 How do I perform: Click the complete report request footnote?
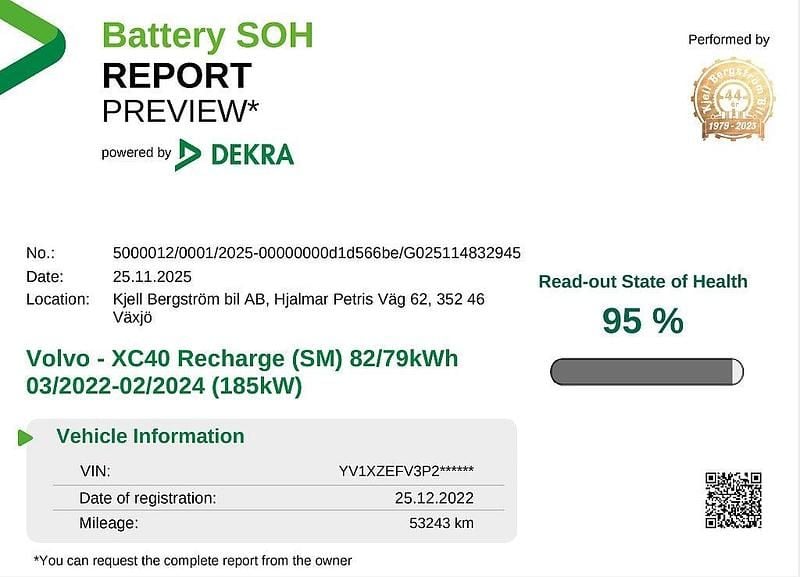pos(193,560)
